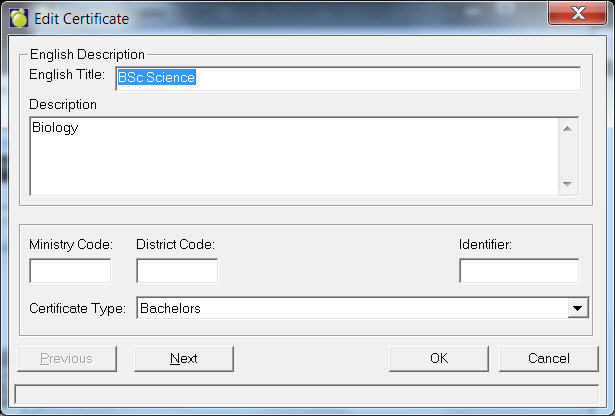Click inside the Description text area
This screenshot has width=615, height=416.
(x=293, y=155)
